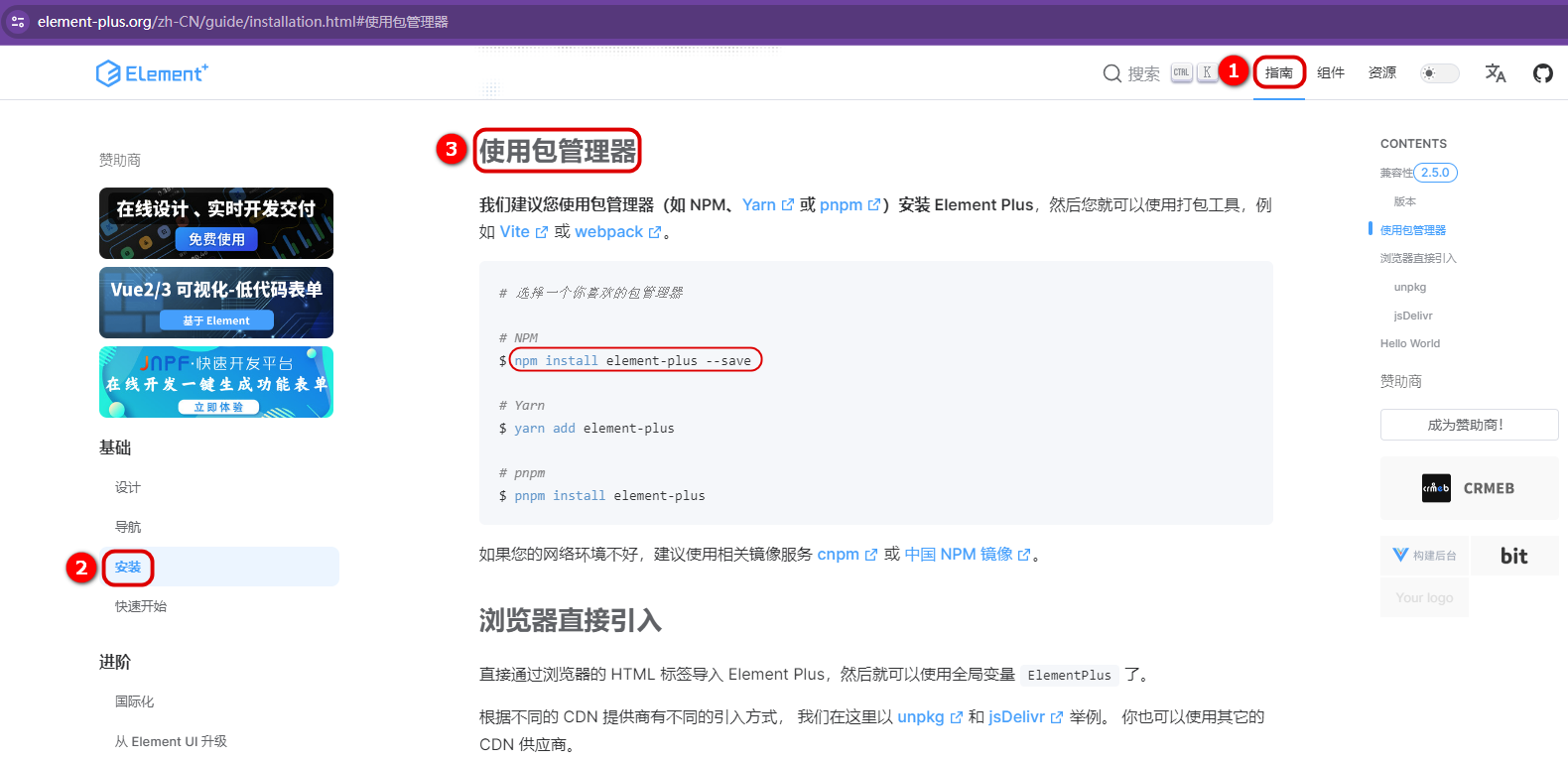Click the 使用包管理器 heading
Image resolution: width=1568 pixels, height=763 pixels.
[558, 151]
